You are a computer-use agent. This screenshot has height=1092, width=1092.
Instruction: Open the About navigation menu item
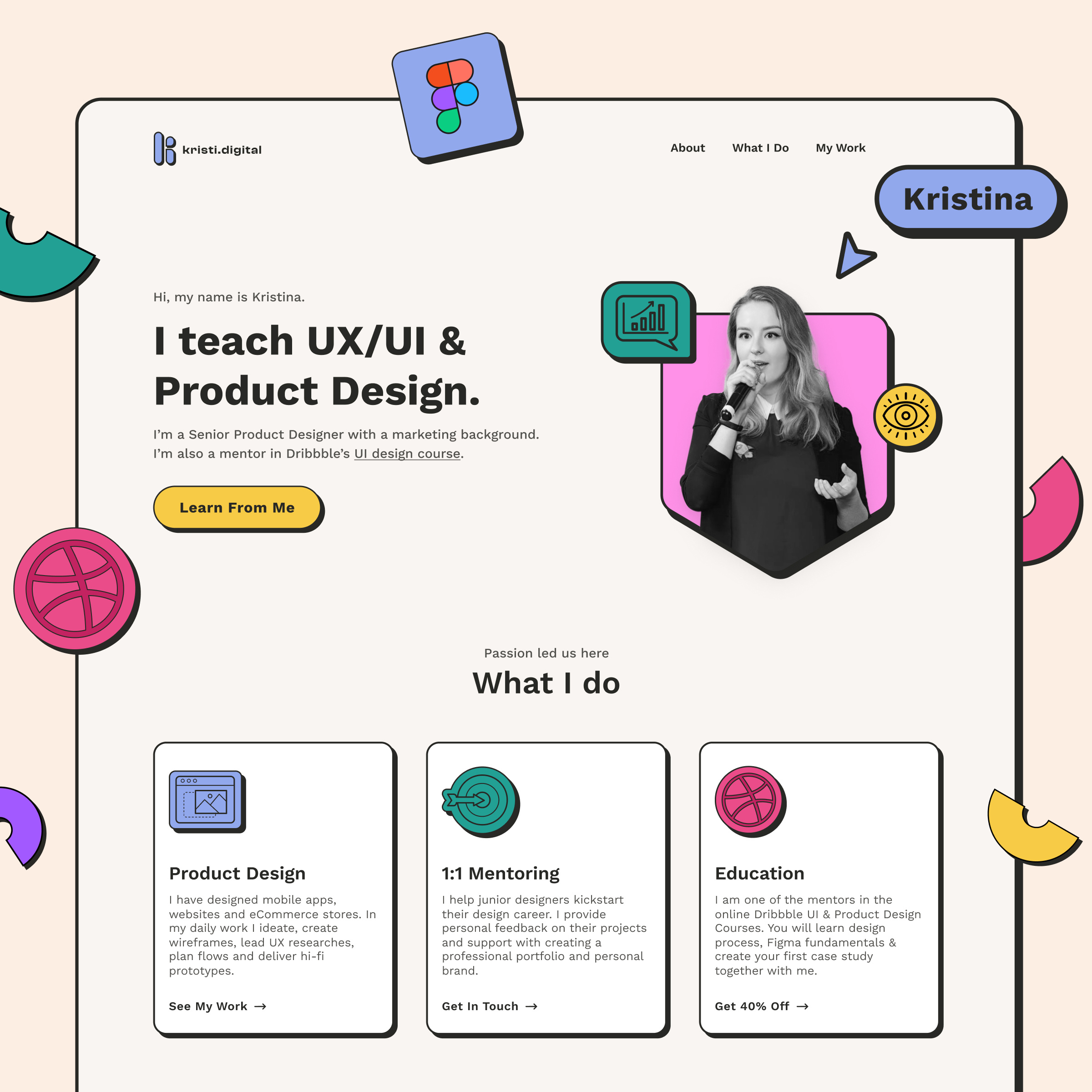click(x=688, y=147)
